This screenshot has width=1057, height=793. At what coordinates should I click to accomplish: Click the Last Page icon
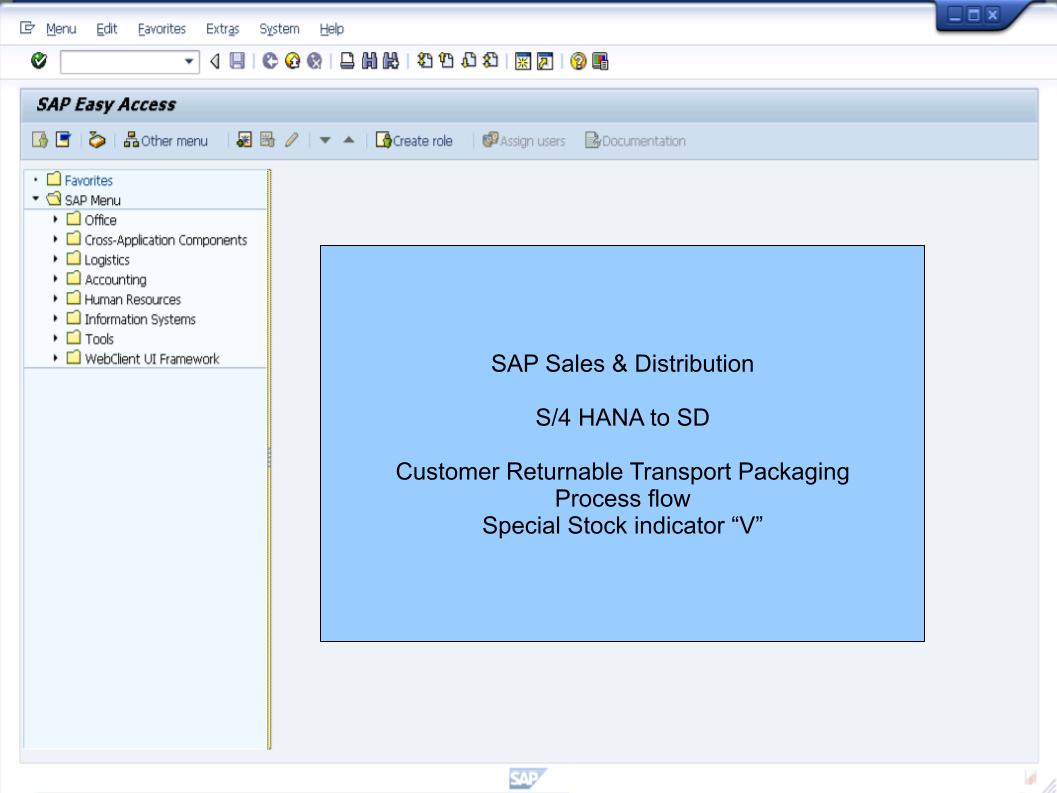(x=491, y=61)
